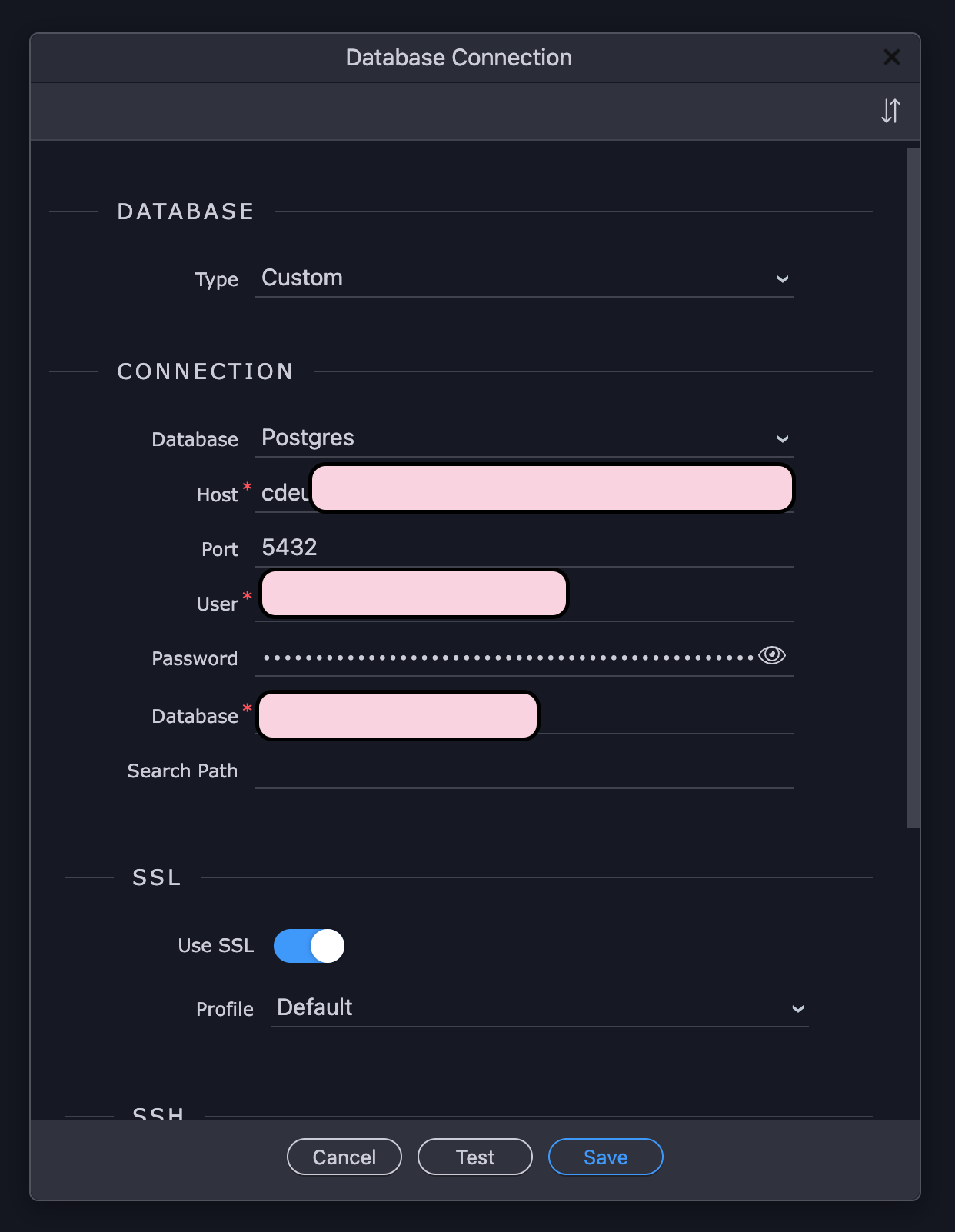
Task: Click the chevron arrow of Type selector
Action: pyautogui.click(x=783, y=279)
